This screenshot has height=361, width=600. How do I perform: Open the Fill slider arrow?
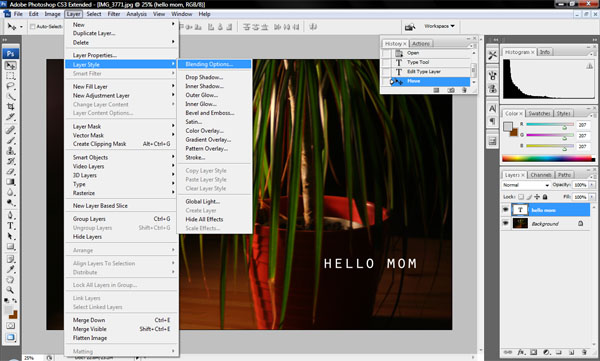592,197
